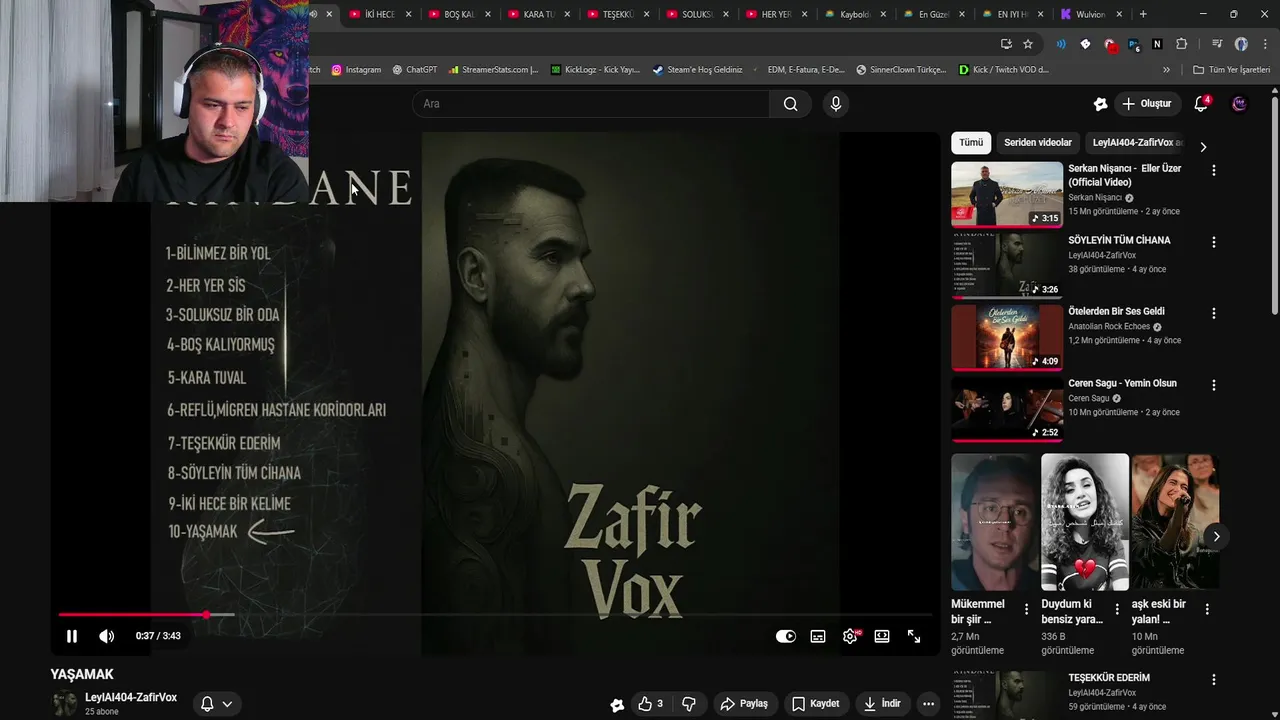The width and height of the screenshot is (1280, 720).
Task: Open the Notion extension icon
Action: coord(1157,44)
